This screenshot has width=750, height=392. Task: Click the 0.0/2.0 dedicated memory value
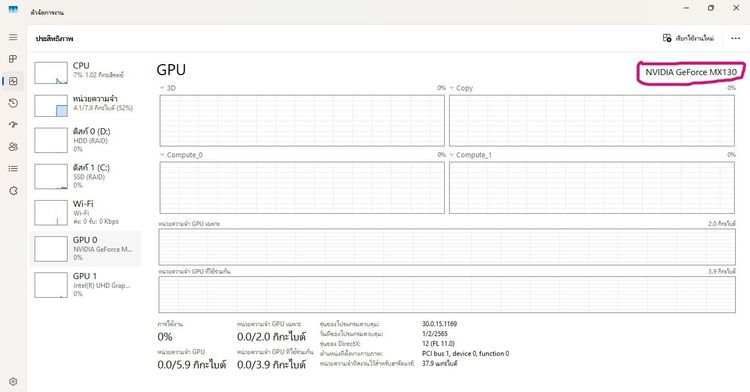(x=271, y=337)
